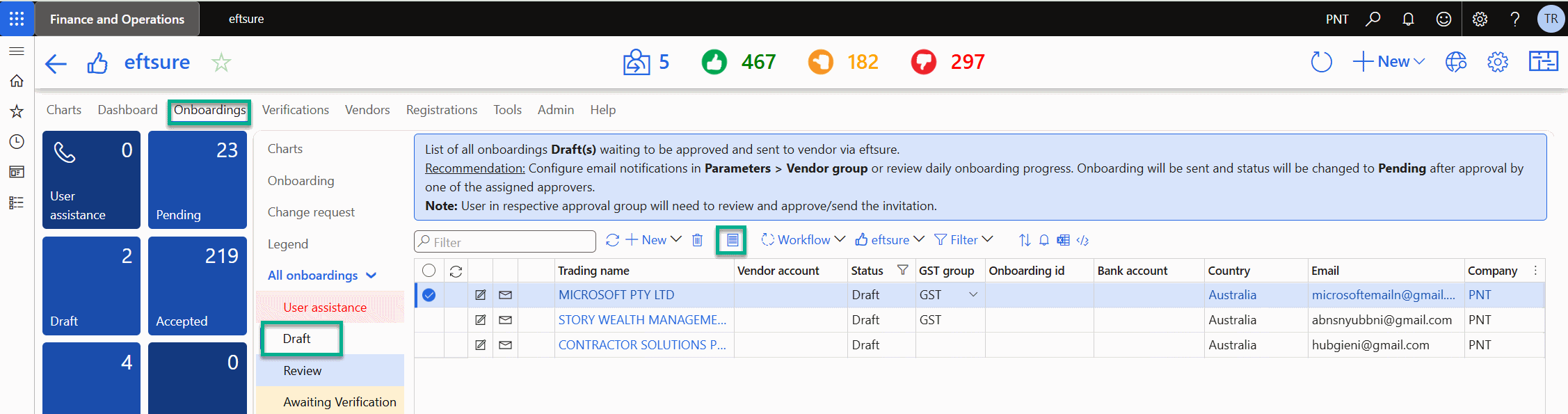Open grid column options three dots
The width and height of the screenshot is (1568, 414).
click(x=1535, y=270)
